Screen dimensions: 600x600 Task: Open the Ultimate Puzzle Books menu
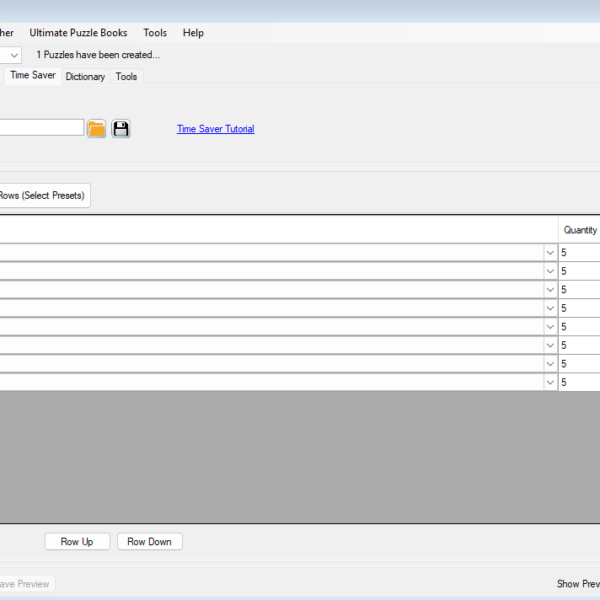click(78, 33)
